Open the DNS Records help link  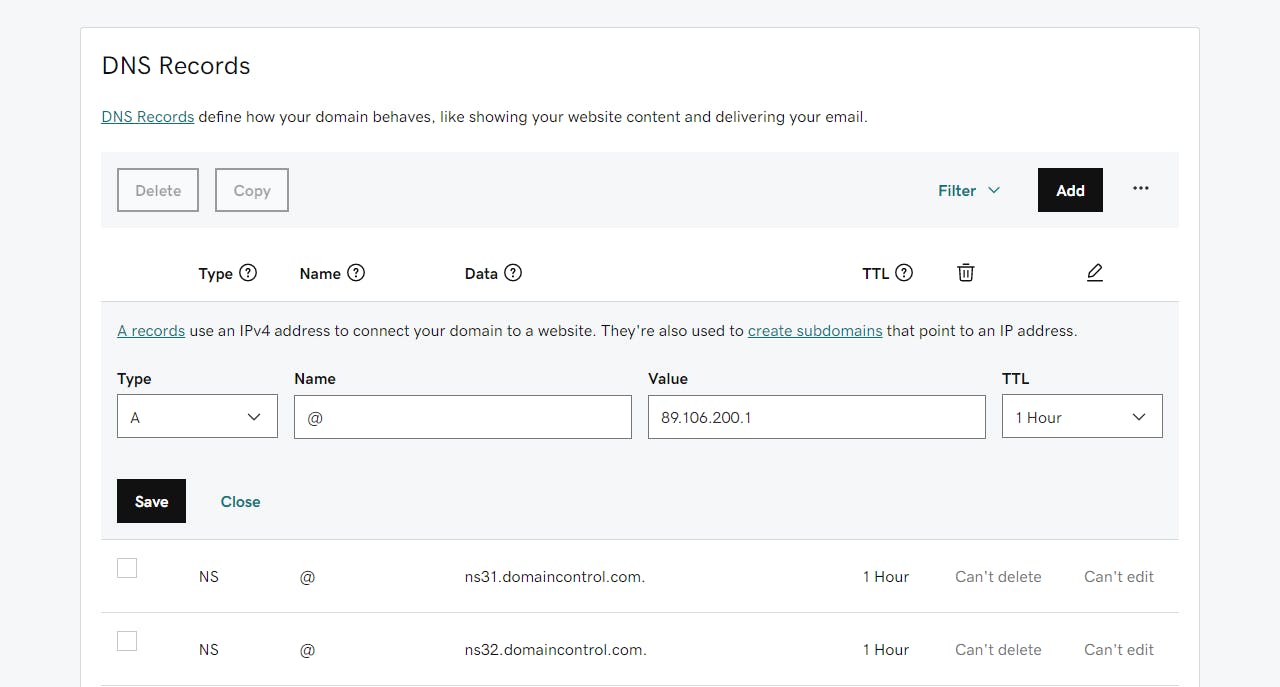click(x=148, y=117)
